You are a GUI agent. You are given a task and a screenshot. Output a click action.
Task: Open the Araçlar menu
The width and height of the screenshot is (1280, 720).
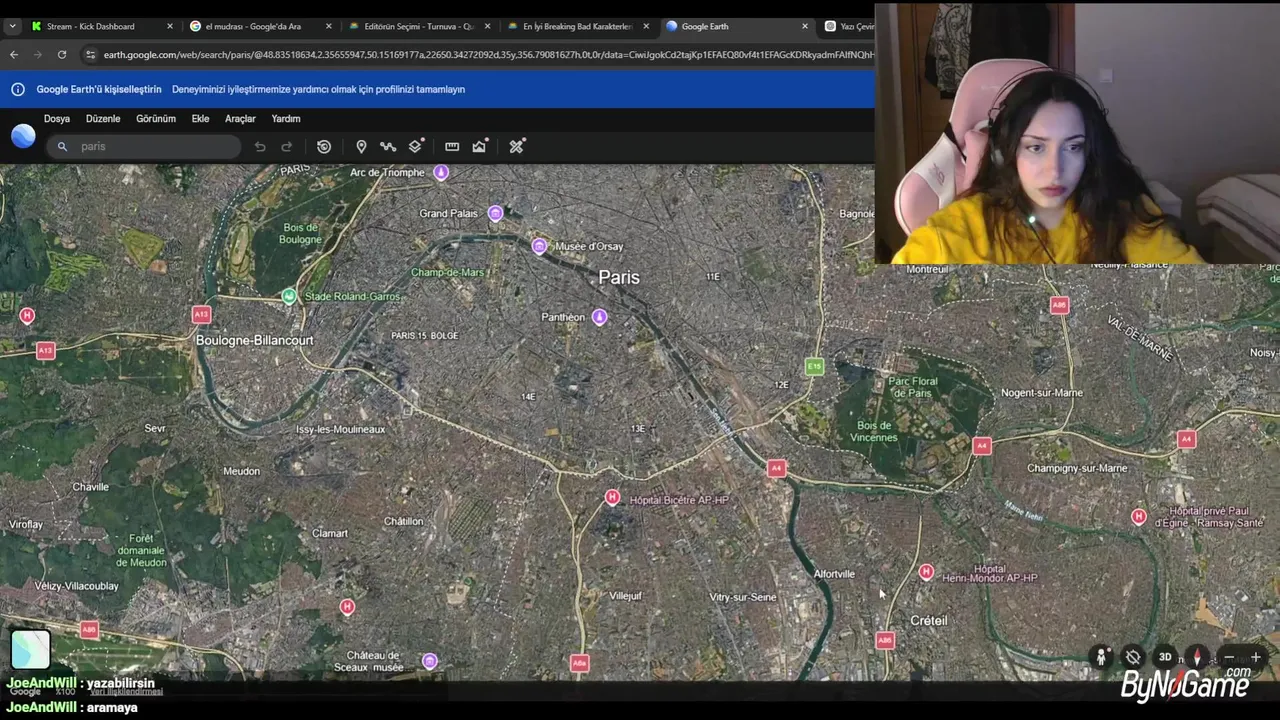coord(240,119)
